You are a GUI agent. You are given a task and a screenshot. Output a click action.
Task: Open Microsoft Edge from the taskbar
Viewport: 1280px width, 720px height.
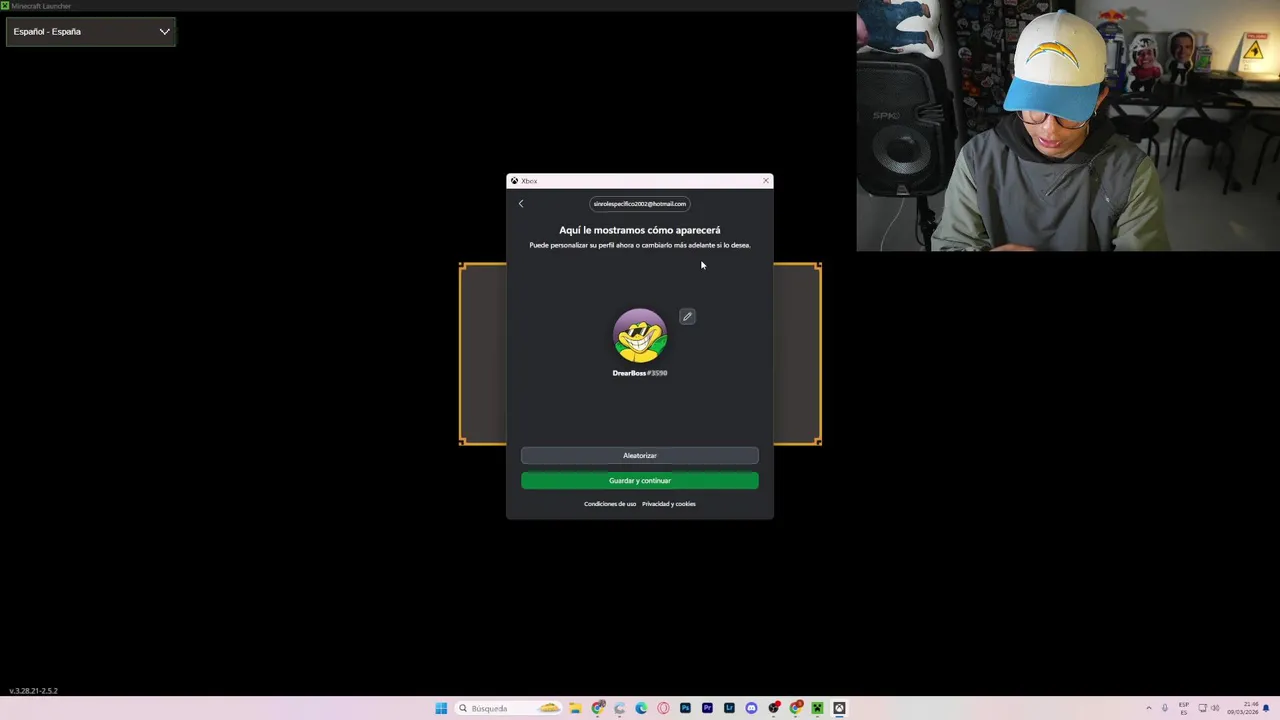pos(641,708)
